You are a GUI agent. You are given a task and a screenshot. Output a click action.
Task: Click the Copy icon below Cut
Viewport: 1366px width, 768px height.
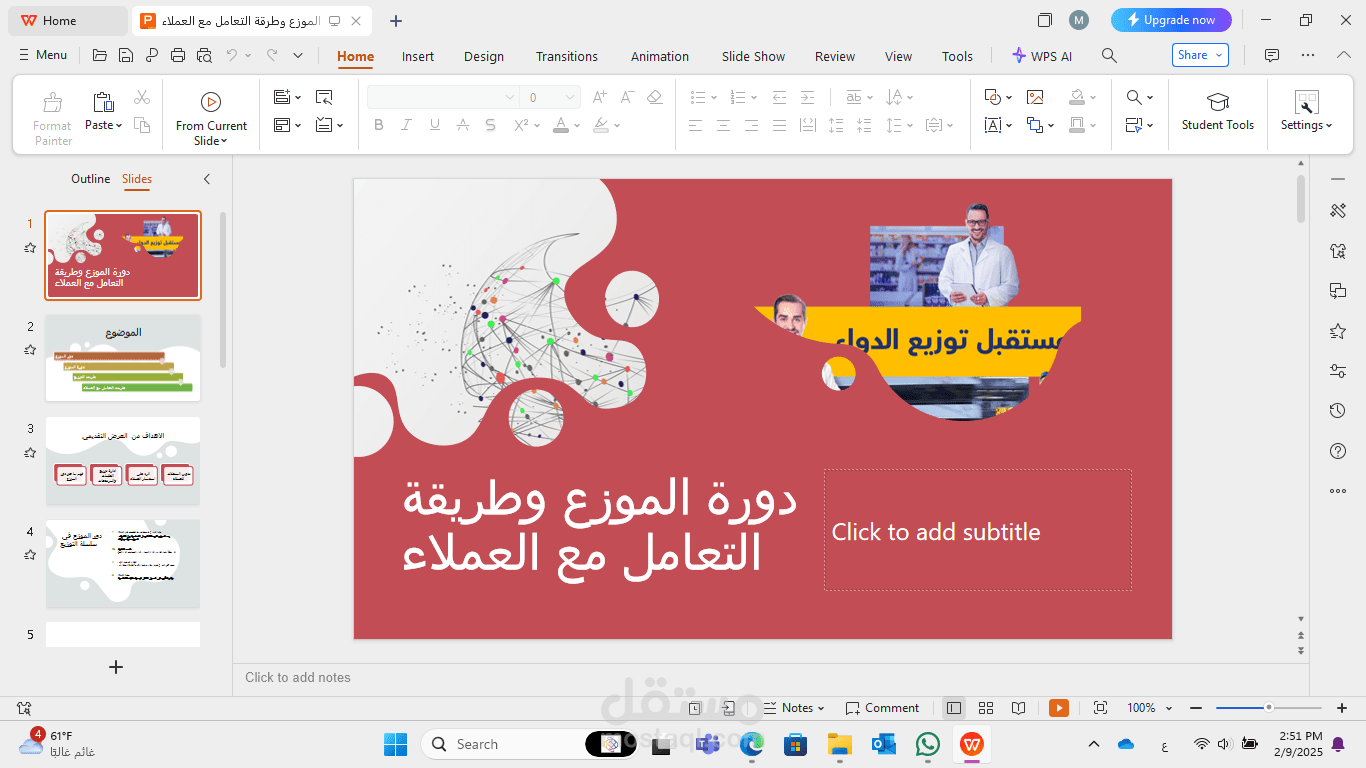[x=142, y=125]
